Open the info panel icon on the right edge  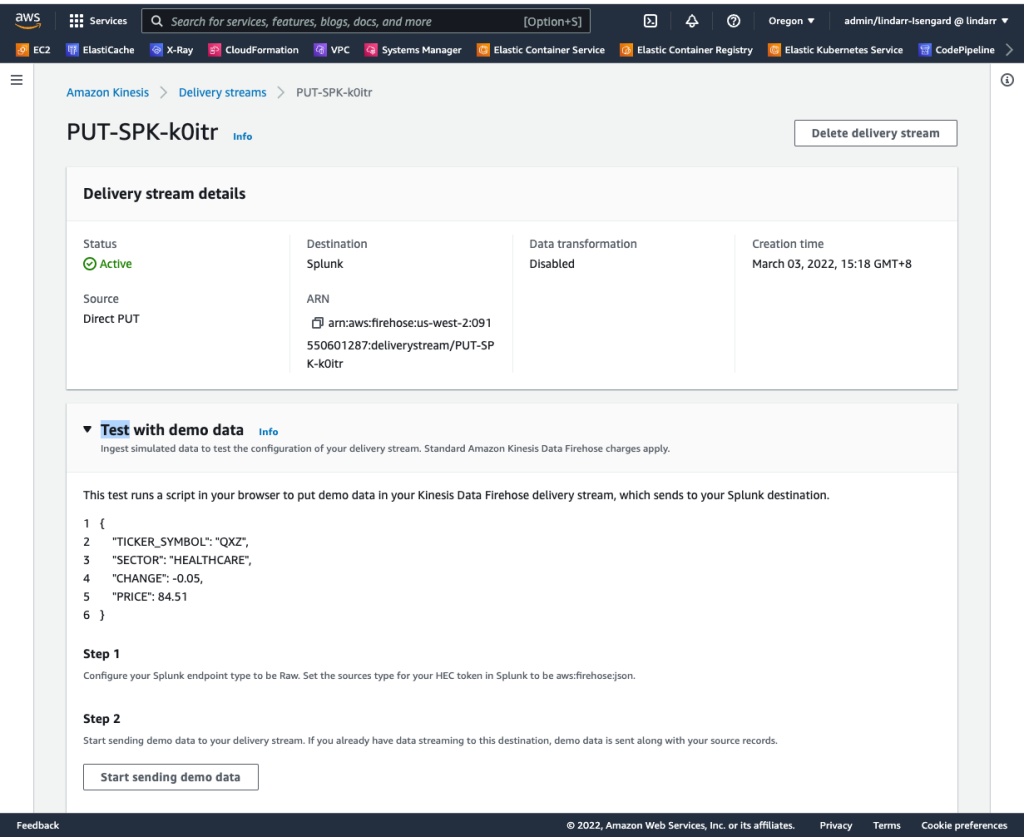[1007, 80]
